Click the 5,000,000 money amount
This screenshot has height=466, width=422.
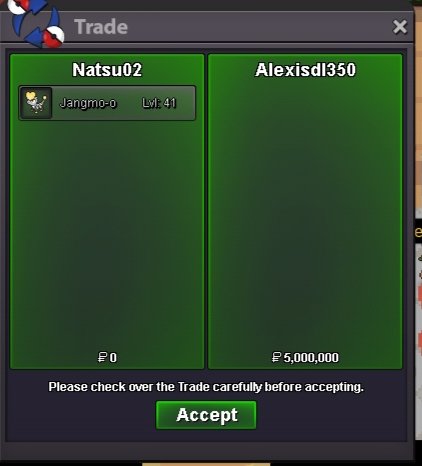[x=311, y=358]
